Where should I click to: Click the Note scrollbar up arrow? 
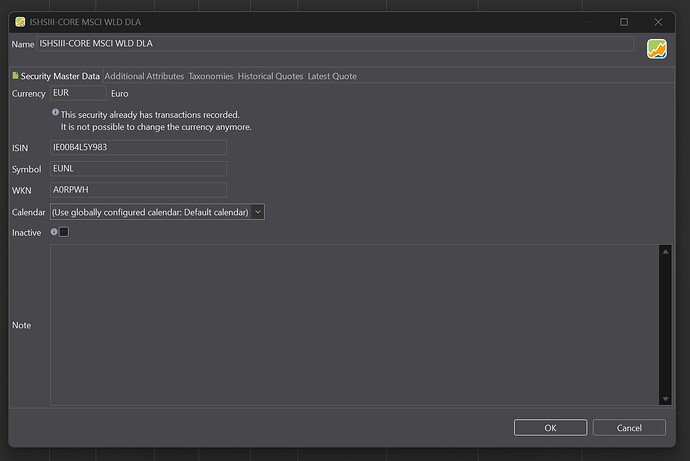(665, 251)
